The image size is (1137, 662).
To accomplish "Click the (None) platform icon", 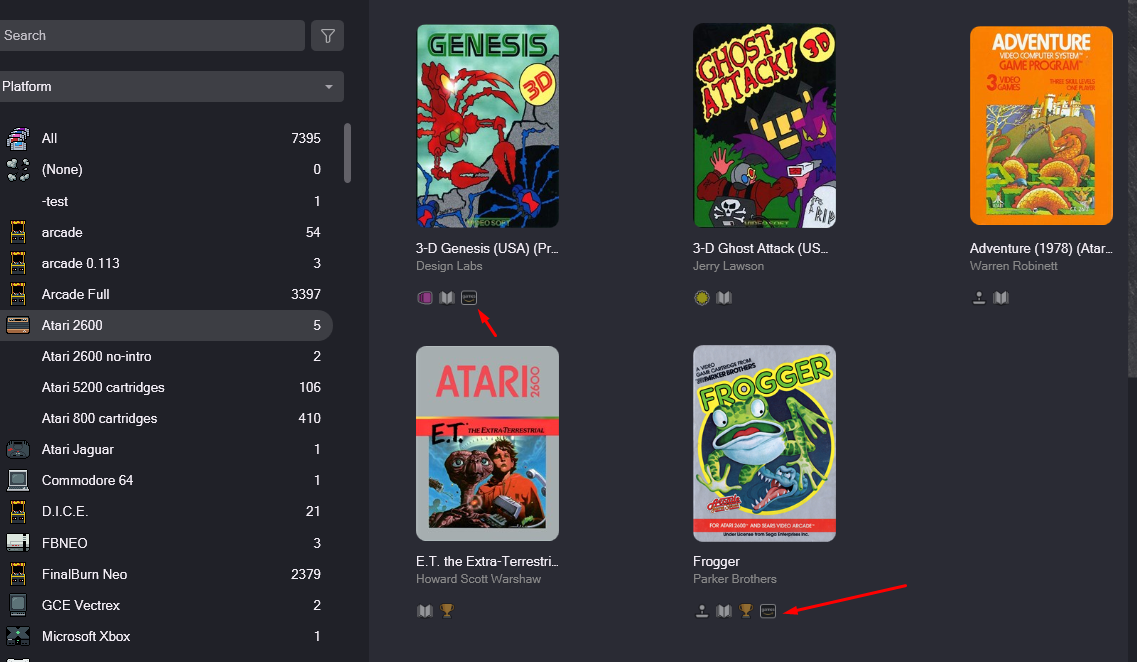I will point(18,170).
